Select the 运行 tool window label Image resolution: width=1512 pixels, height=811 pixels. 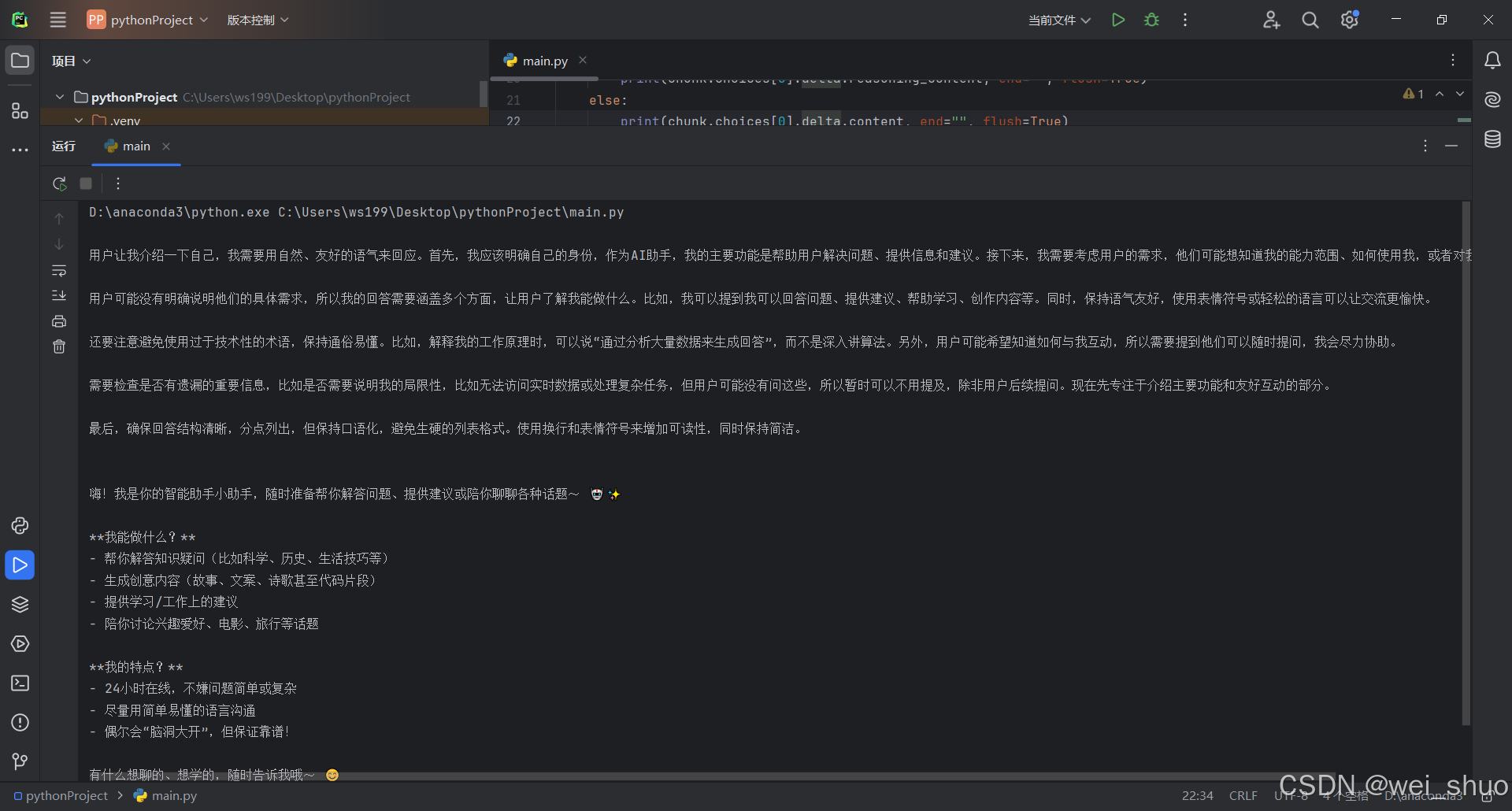(64, 146)
